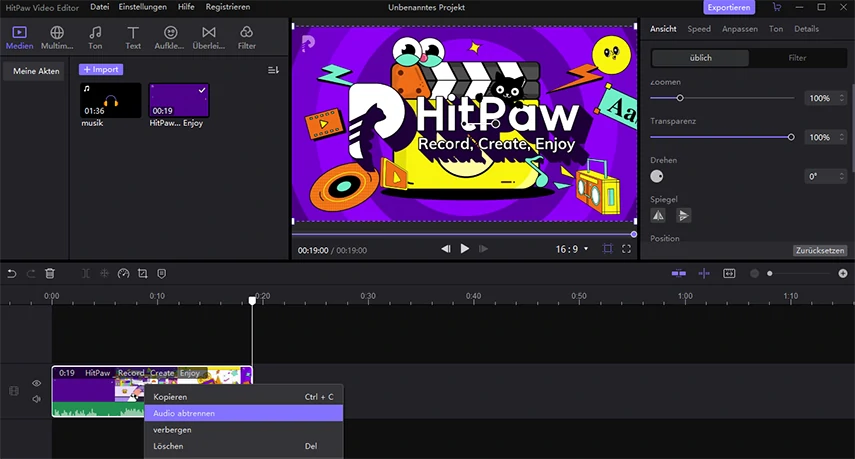The image size is (855, 459).
Task: Click the trash delete icon in timeline toolbar
Action: [50, 274]
